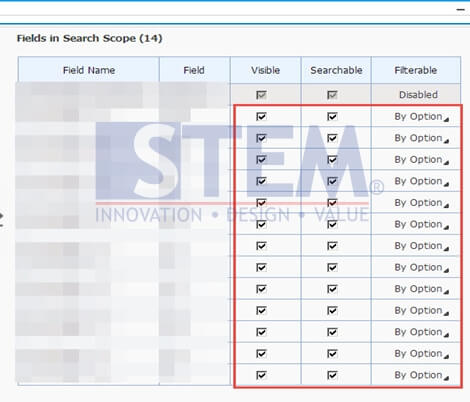Screen dimensions: 470x402
Task: Collapse the panel using the minimize dash icon
Action: (460, 10)
